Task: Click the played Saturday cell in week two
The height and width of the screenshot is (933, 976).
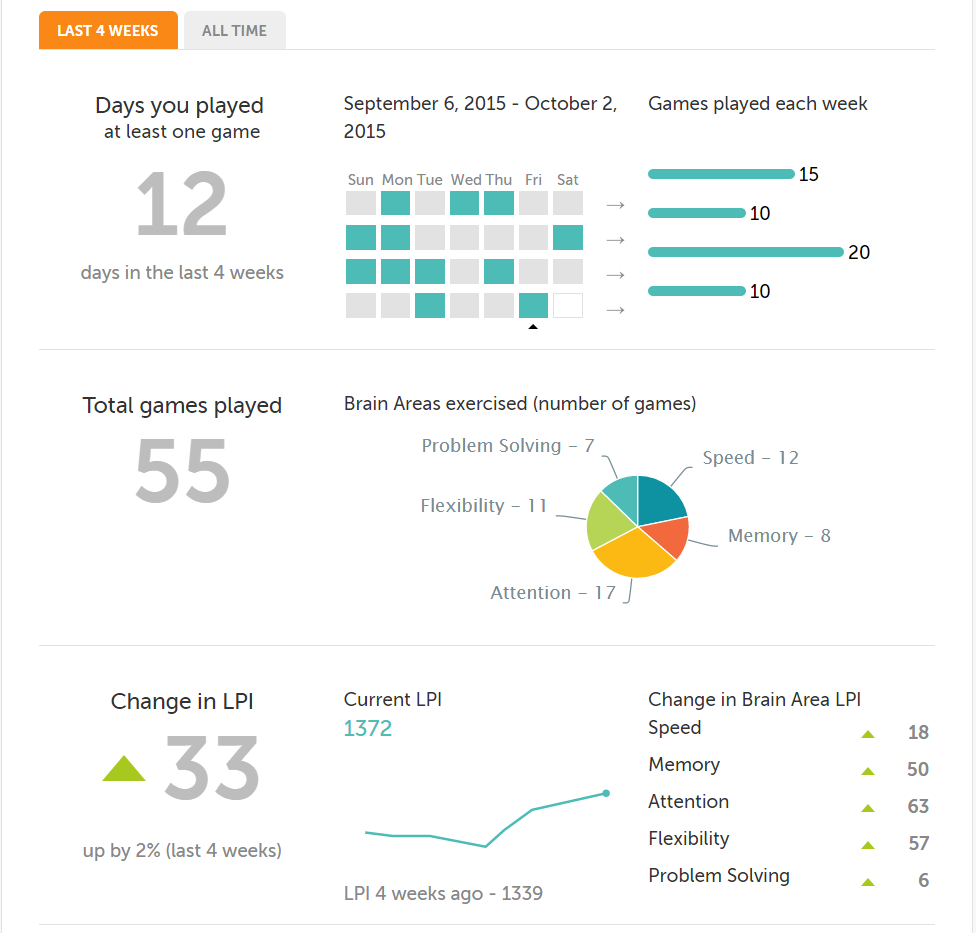Action: [568, 237]
